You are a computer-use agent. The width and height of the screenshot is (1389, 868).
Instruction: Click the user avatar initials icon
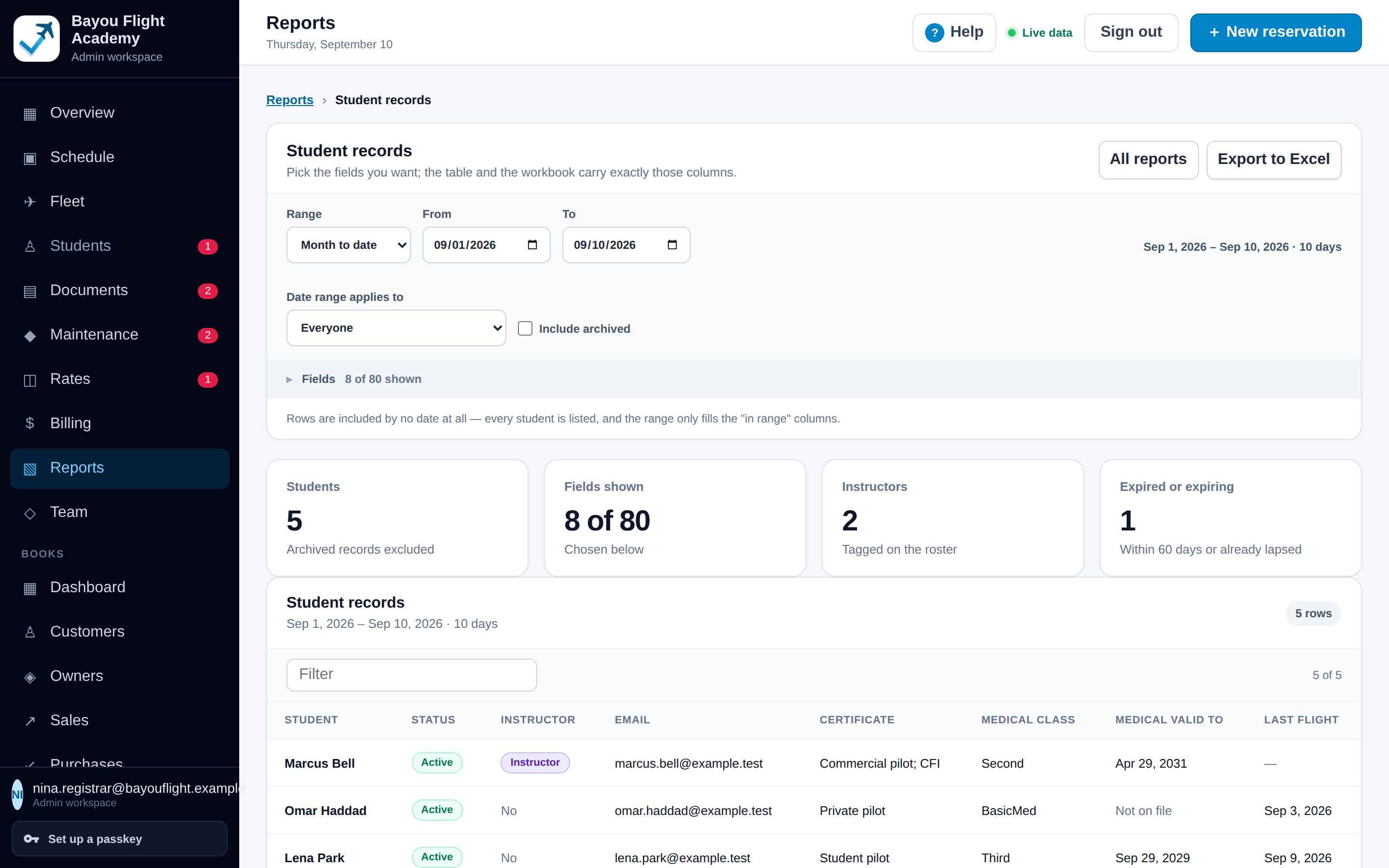[17, 795]
